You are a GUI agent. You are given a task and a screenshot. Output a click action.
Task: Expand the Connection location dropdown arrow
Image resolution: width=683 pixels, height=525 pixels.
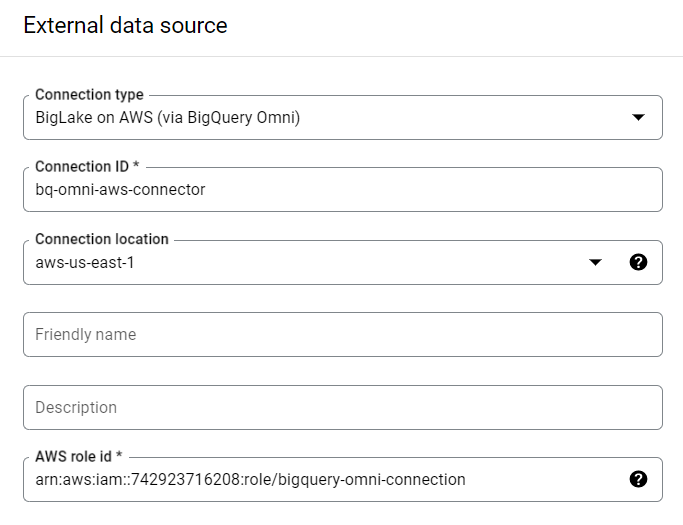[595, 262]
